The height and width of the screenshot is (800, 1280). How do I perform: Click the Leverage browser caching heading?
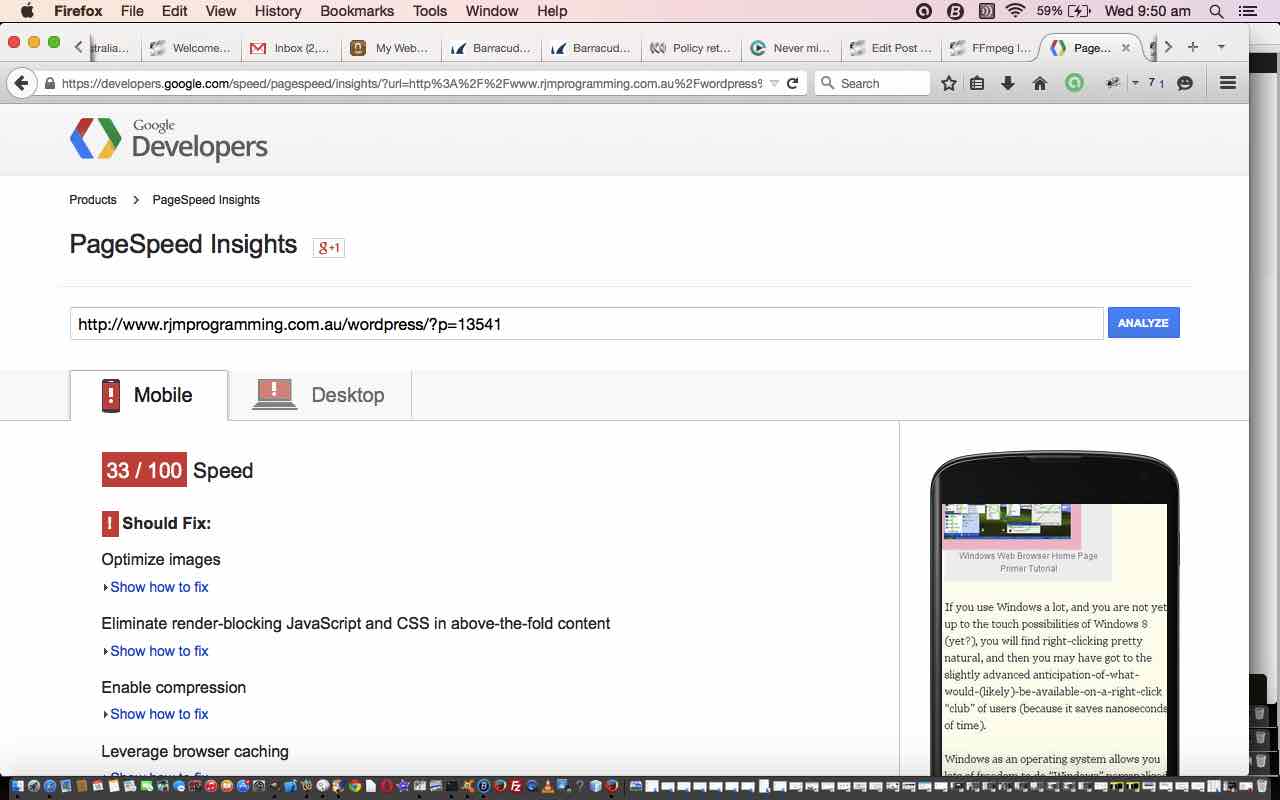(x=195, y=751)
